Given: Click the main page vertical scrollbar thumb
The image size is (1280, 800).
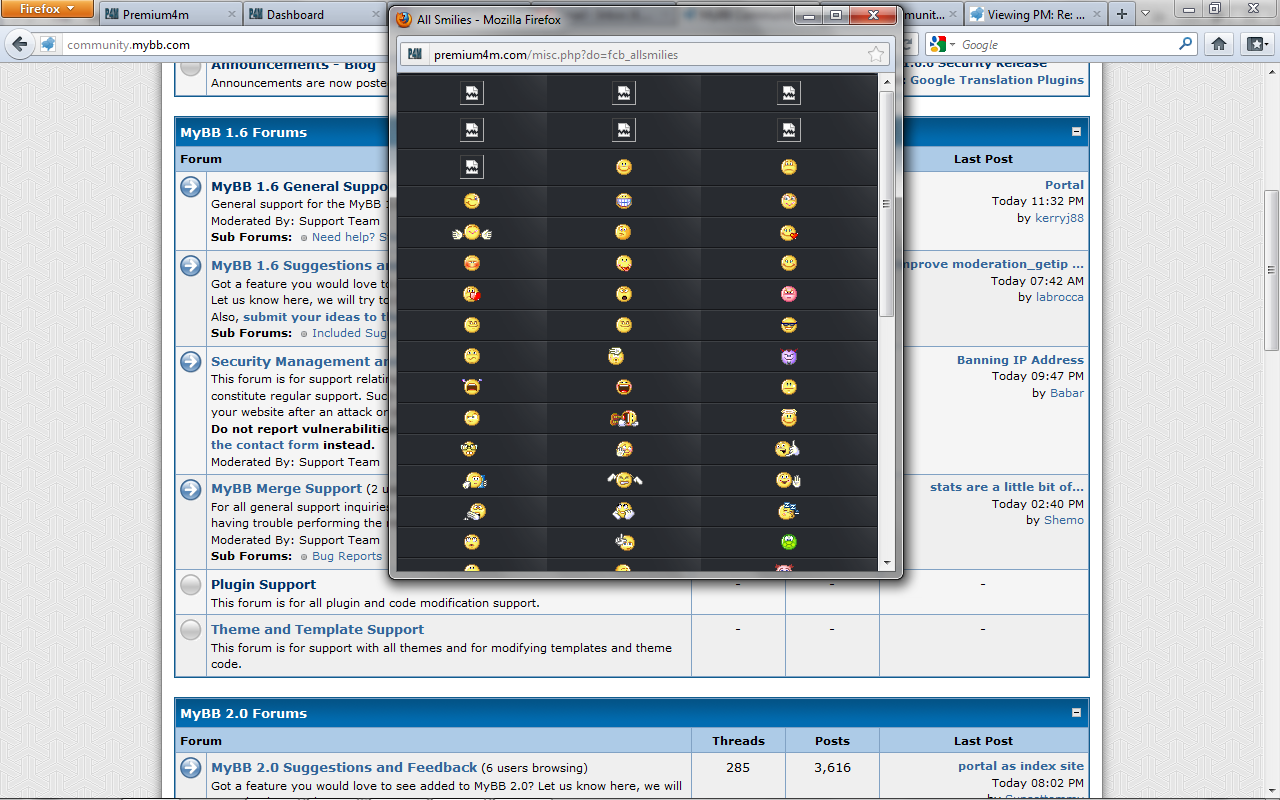Looking at the screenshot, I should (1271, 270).
